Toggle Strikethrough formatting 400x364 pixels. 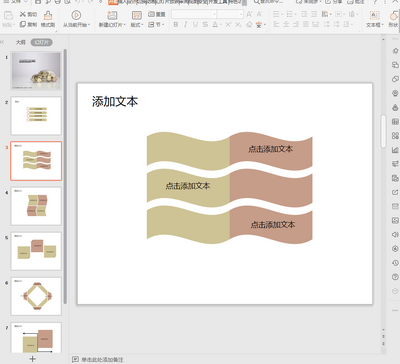[x=205, y=25]
